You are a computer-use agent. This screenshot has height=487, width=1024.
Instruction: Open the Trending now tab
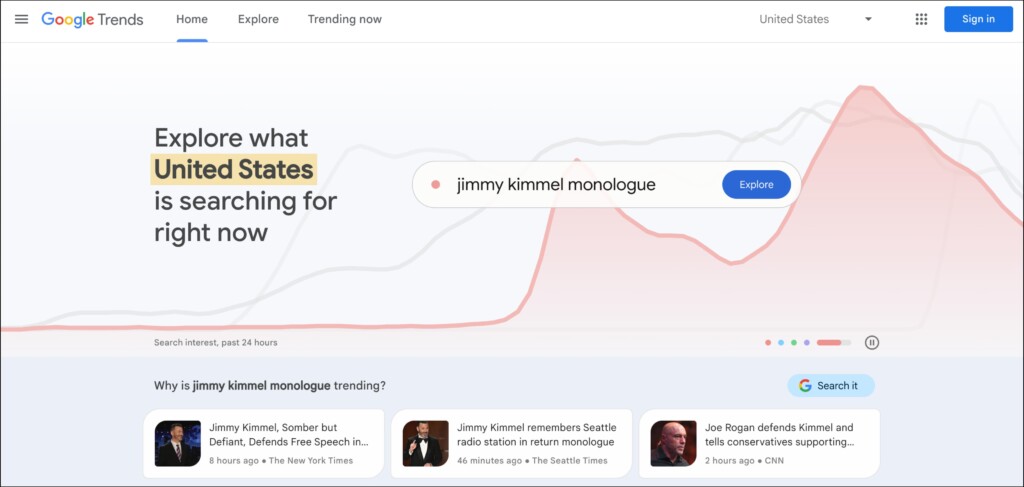(344, 19)
